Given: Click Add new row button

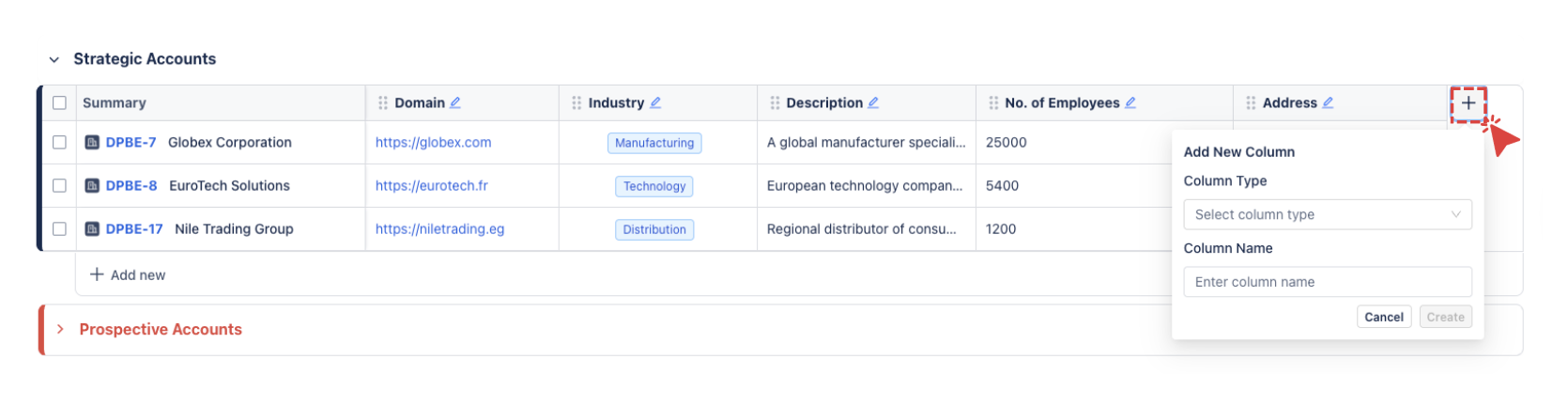Looking at the screenshot, I should tap(128, 274).
